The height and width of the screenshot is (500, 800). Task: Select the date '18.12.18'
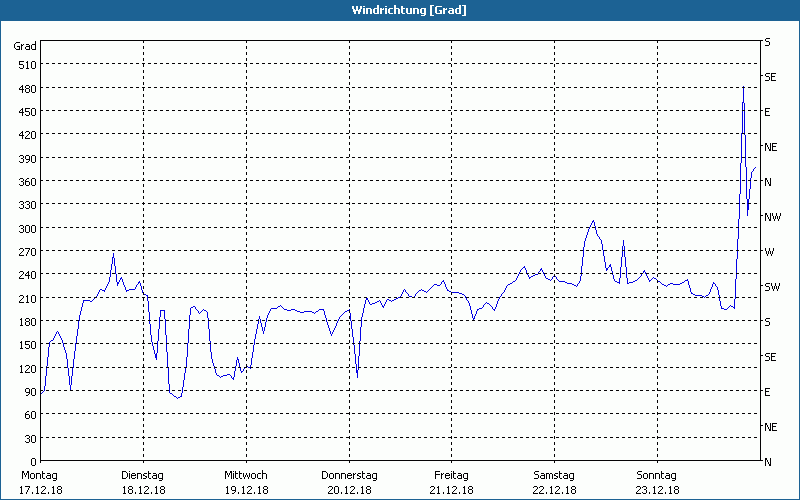click(x=143, y=490)
